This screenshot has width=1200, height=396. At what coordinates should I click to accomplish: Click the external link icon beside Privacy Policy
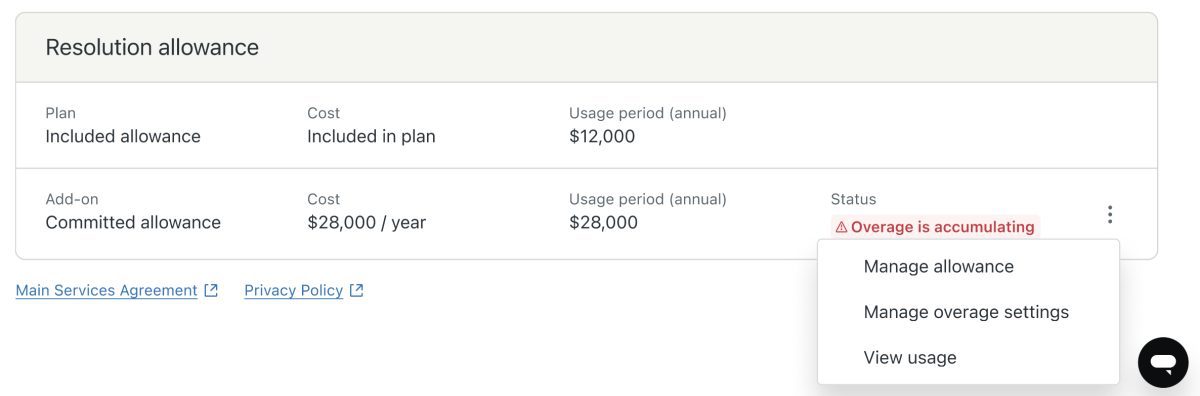click(357, 290)
